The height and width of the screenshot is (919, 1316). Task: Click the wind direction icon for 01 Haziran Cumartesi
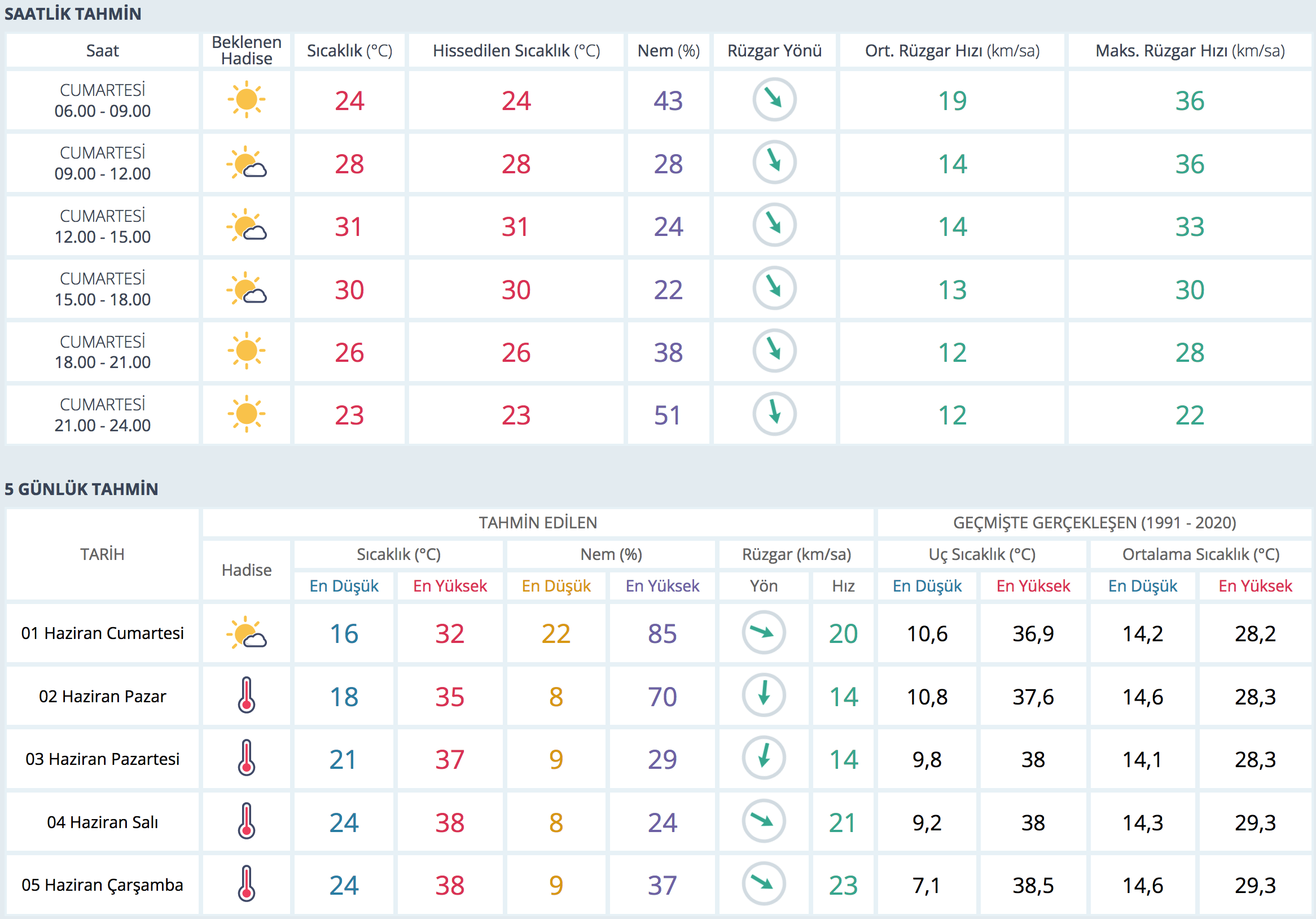pyautogui.click(x=764, y=632)
